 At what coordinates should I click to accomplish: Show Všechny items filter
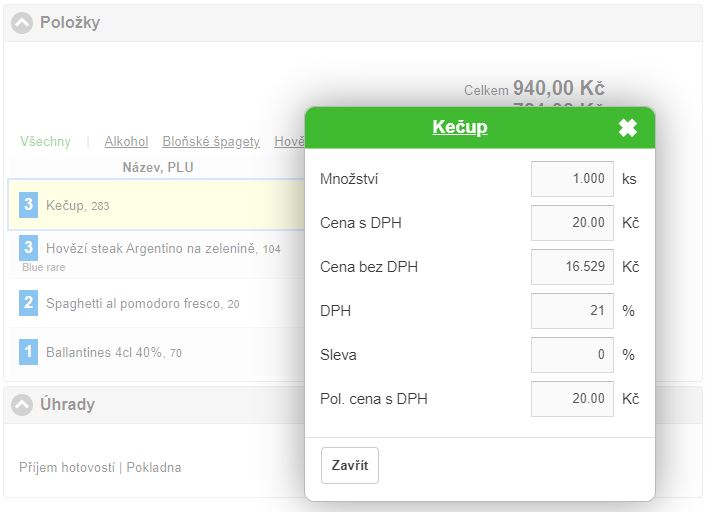click(x=45, y=142)
